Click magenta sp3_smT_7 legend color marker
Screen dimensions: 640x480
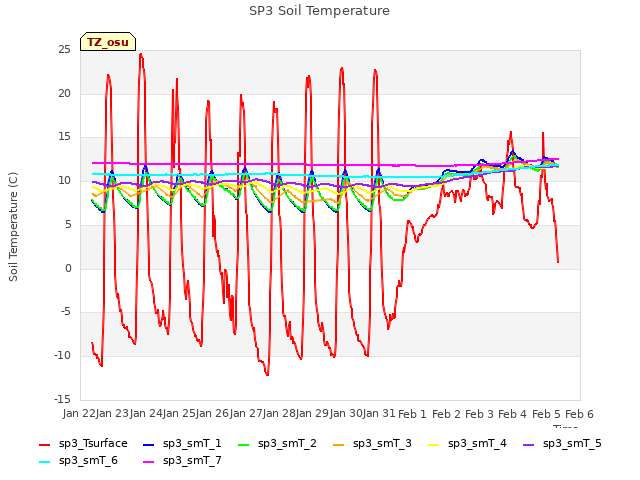coord(149,462)
